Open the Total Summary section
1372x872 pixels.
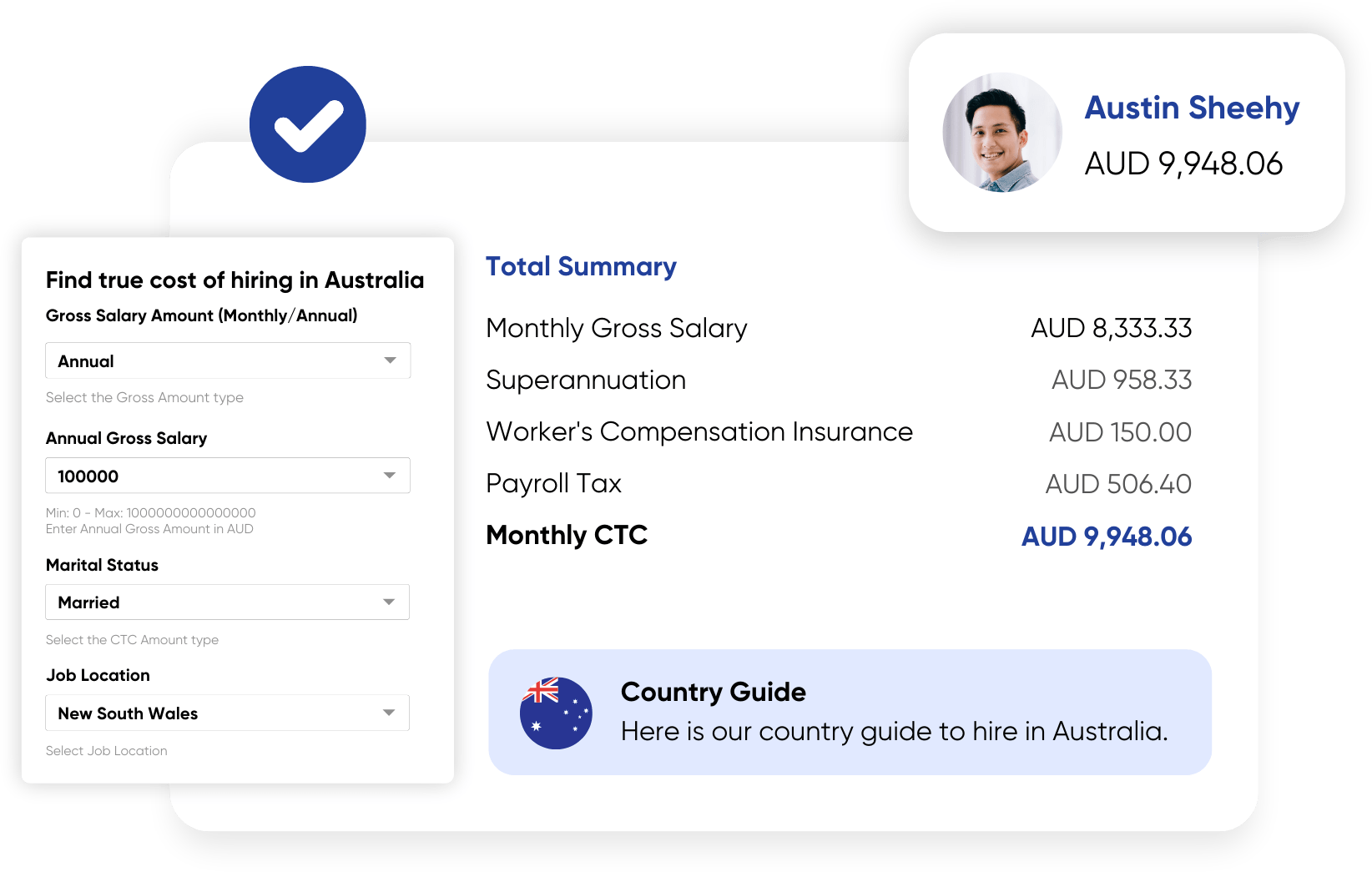(x=581, y=266)
